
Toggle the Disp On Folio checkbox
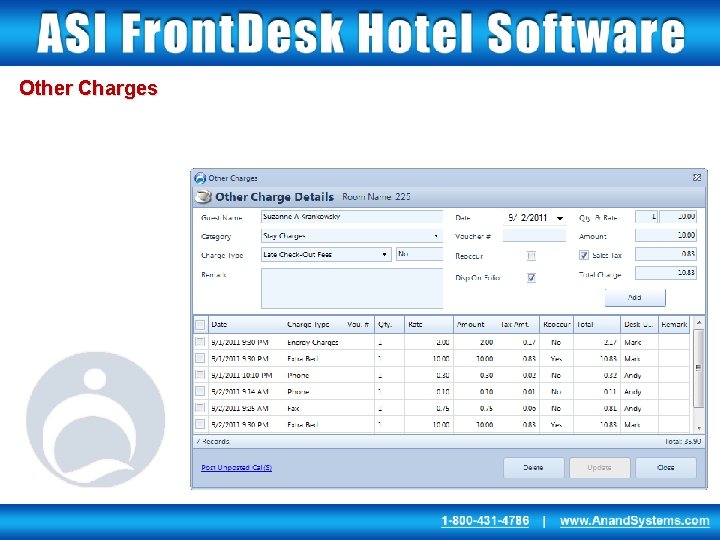531,277
